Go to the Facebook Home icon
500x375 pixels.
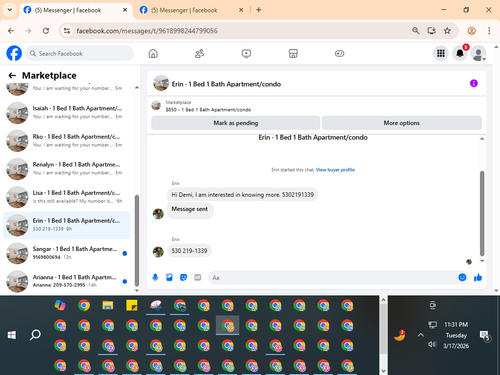pos(153,53)
